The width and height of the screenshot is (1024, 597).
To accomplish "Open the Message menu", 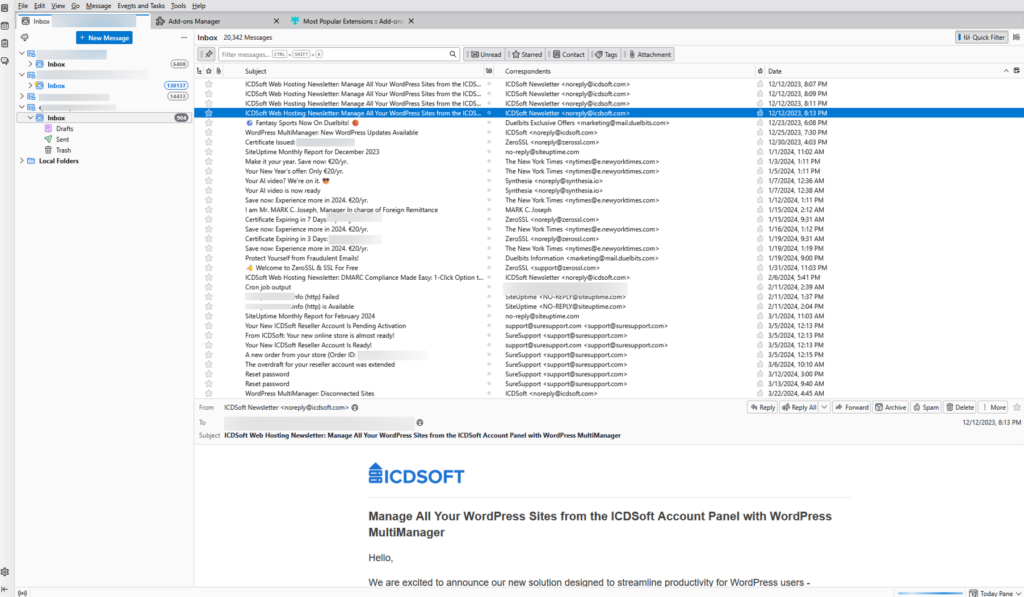I will coord(99,6).
